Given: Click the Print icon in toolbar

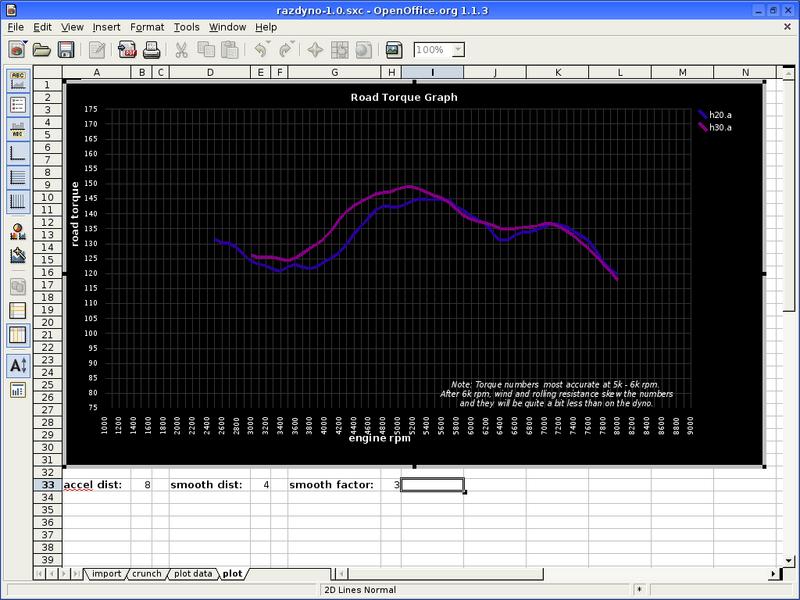Looking at the screenshot, I should (x=151, y=49).
